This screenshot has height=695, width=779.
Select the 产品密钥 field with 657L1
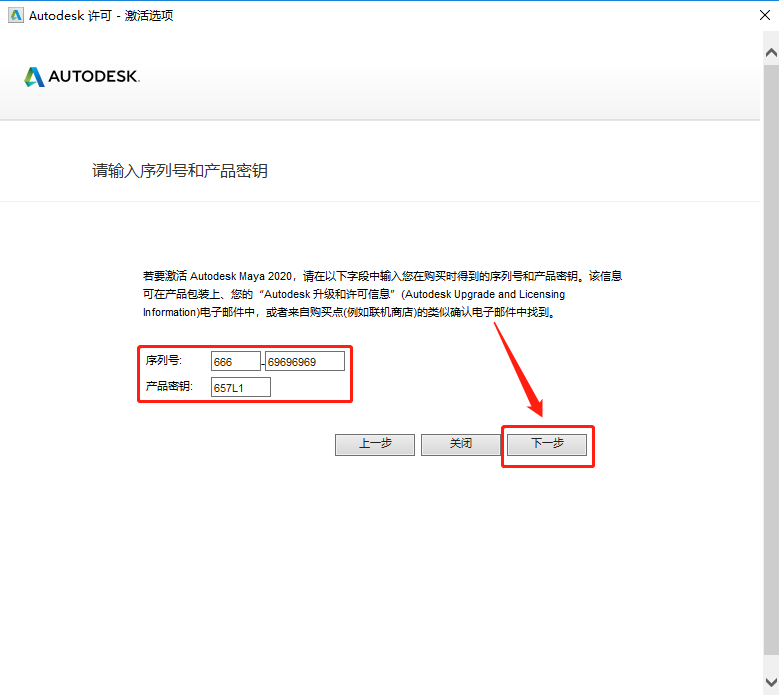click(240, 387)
